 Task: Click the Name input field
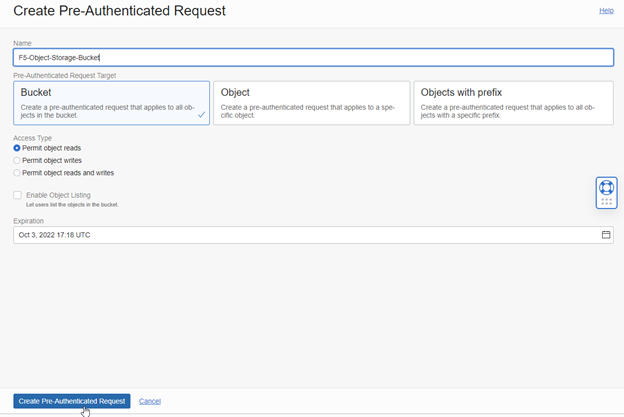tap(313, 58)
